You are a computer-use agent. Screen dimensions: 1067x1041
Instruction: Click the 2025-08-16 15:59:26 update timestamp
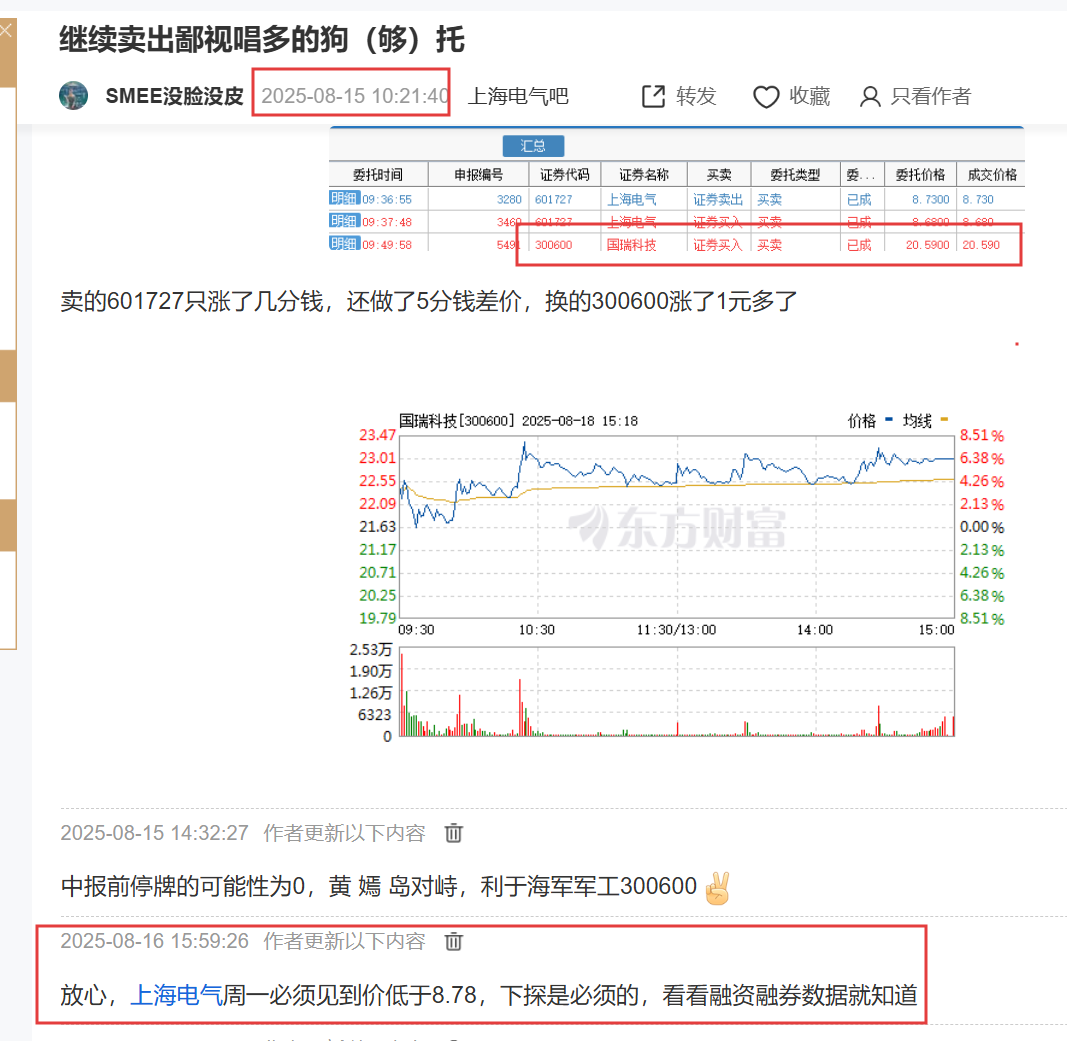pos(154,941)
